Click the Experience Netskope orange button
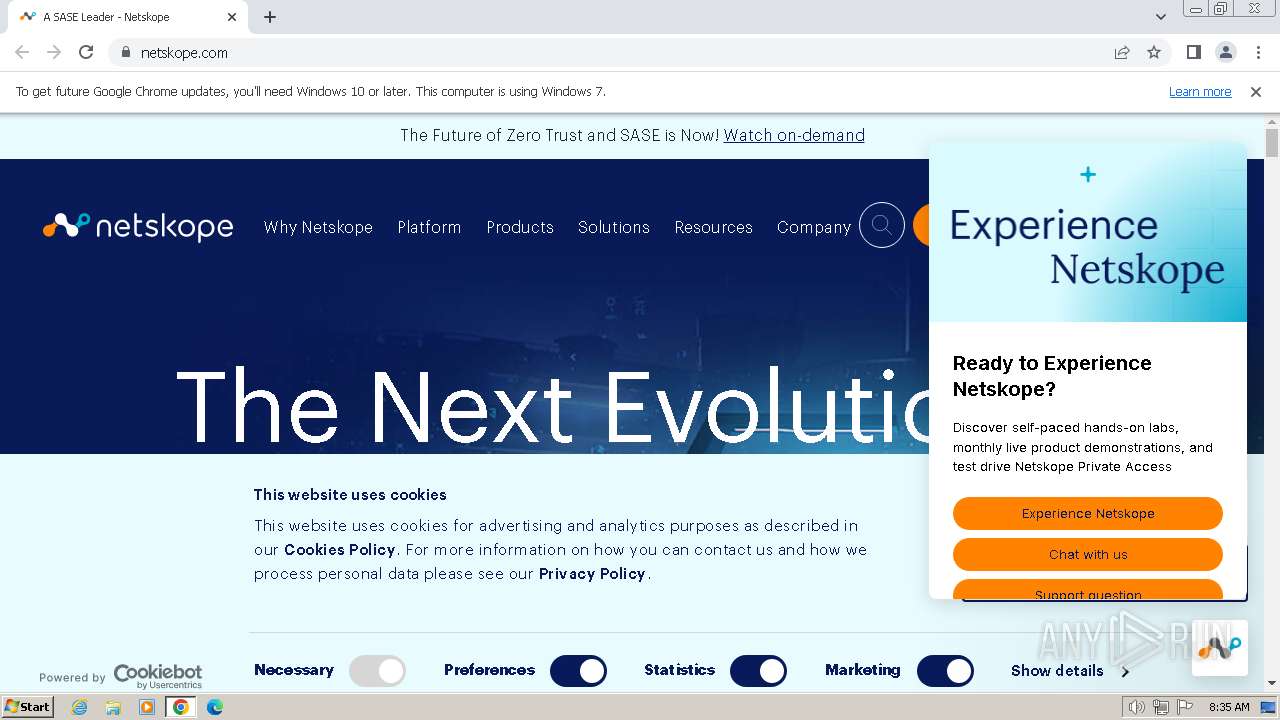 tap(1088, 513)
